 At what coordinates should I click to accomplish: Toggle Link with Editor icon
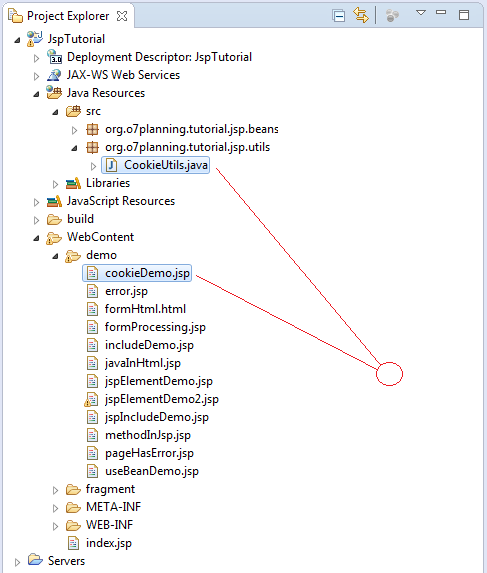click(x=361, y=15)
